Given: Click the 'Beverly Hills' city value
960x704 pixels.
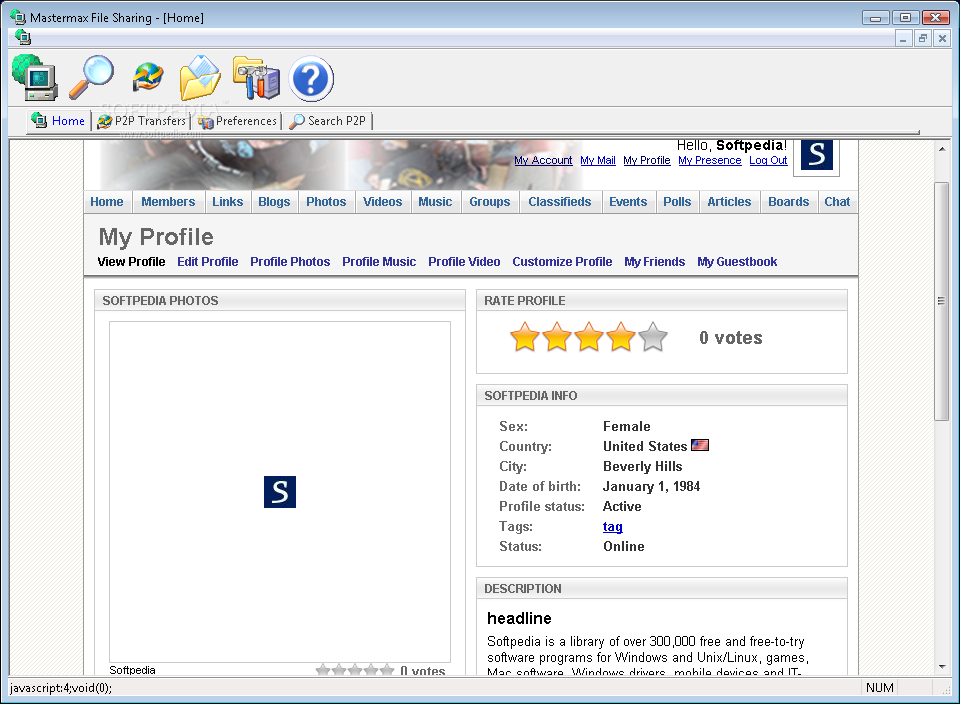Looking at the screenshot, I should (642, 466).
